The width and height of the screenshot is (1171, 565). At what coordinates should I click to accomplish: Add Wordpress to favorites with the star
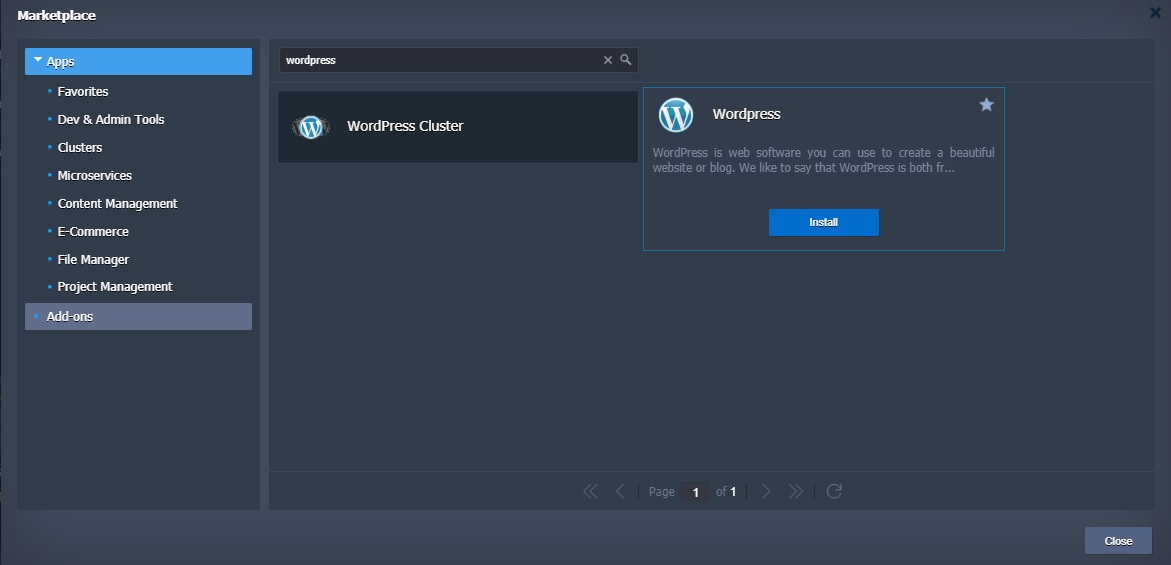(987, 104)
